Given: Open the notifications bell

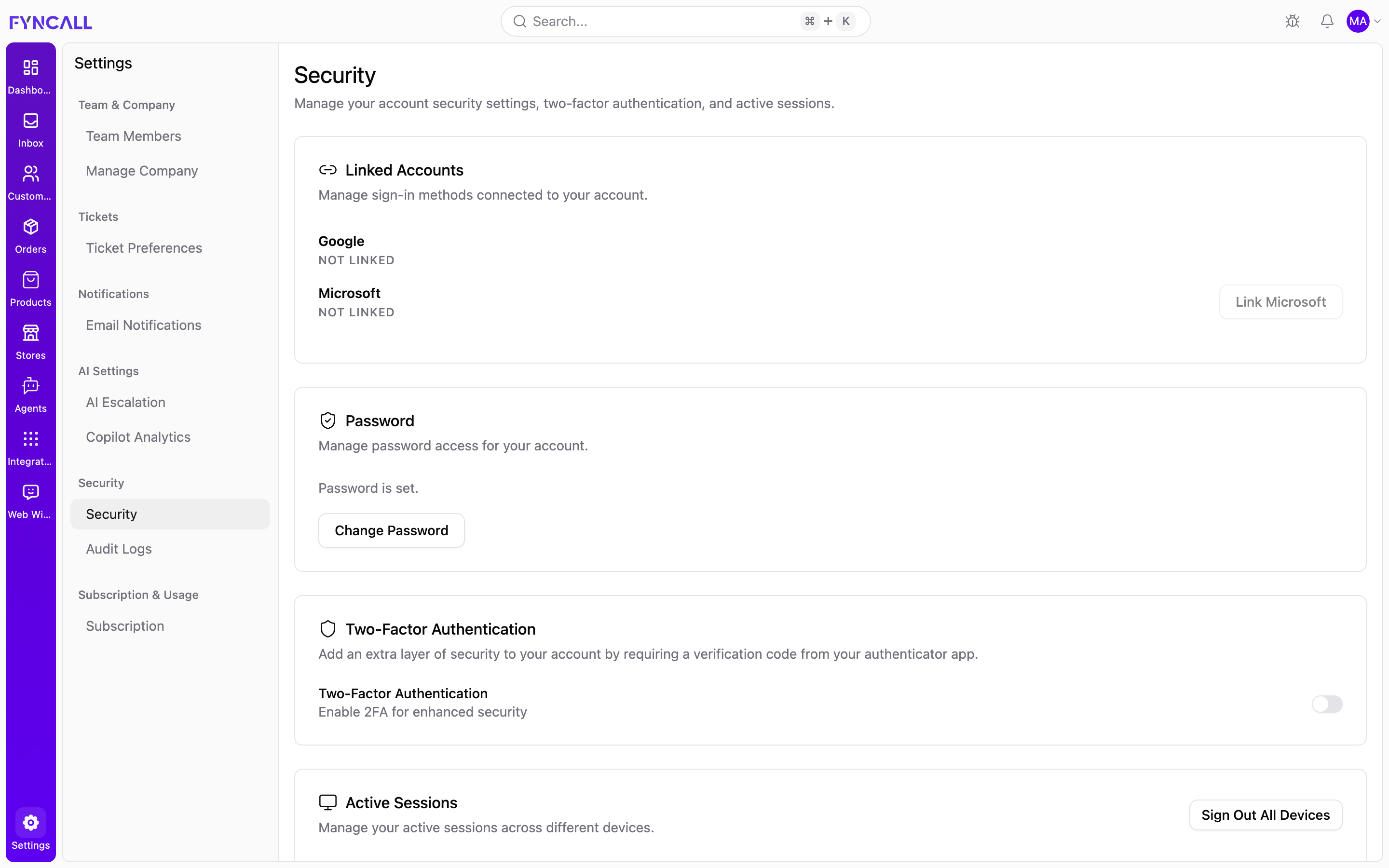Looking at the screenshot, I should [x=1327, y=21].
